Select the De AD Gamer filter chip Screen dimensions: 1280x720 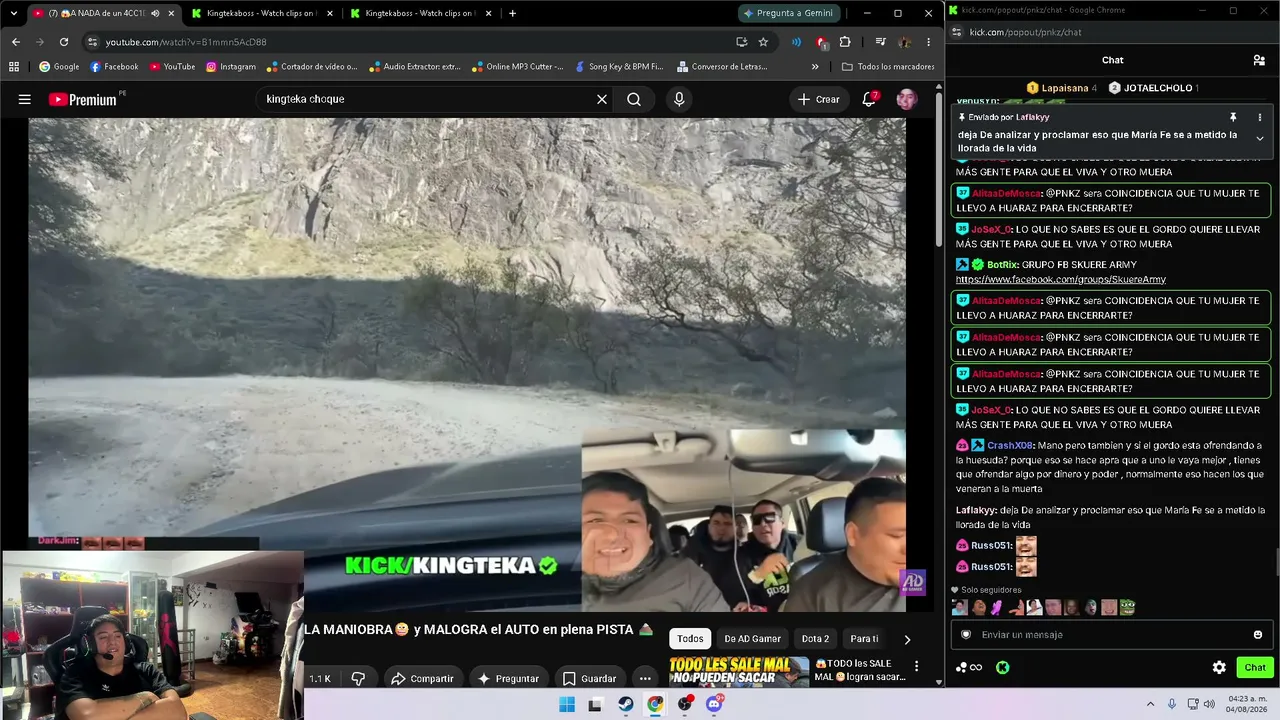pos(752,639)
